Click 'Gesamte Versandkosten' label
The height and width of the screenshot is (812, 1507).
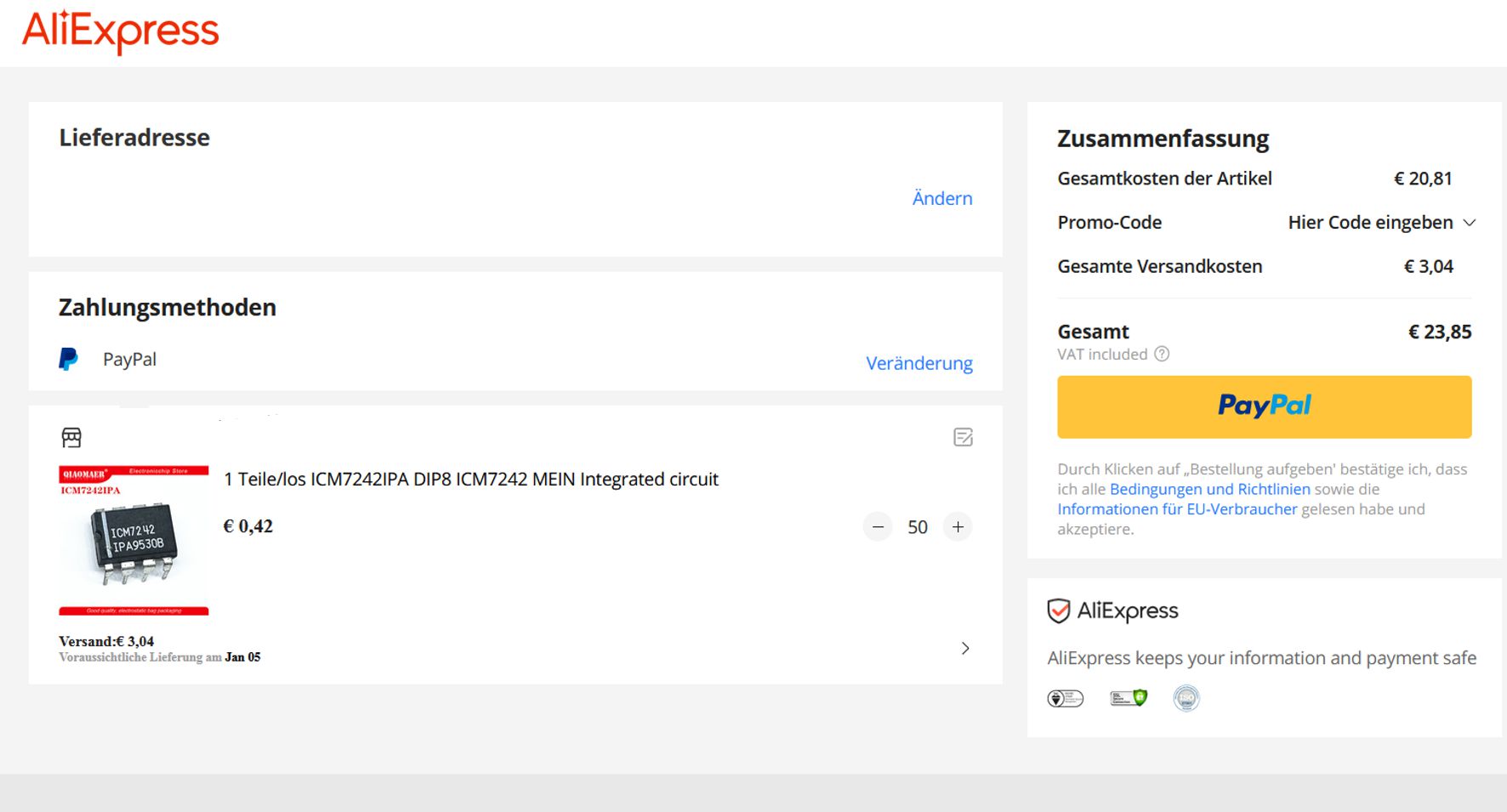(1160, 267)
